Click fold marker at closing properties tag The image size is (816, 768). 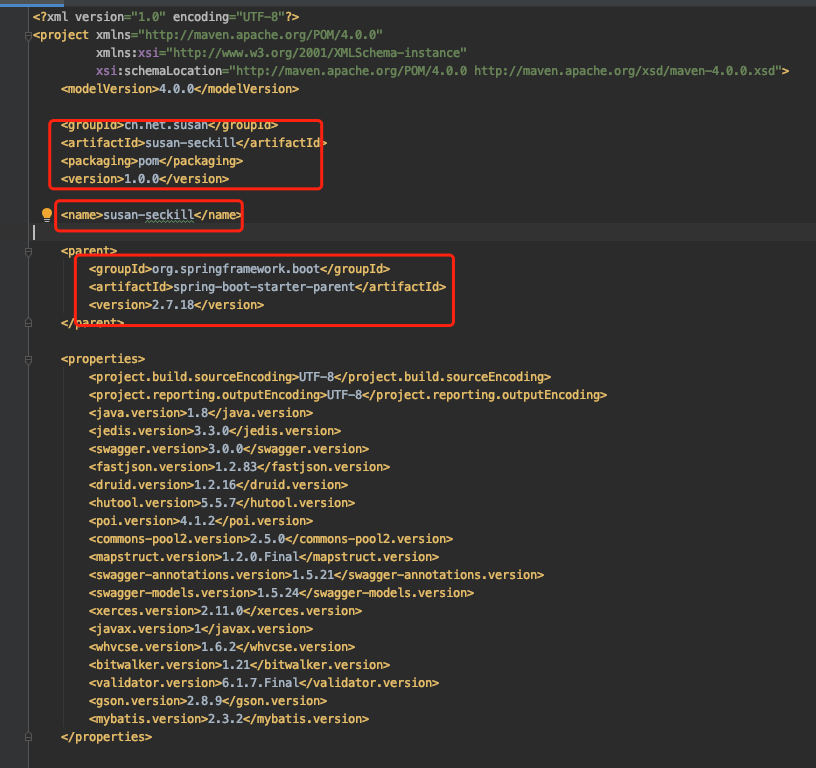click(29, 737)
